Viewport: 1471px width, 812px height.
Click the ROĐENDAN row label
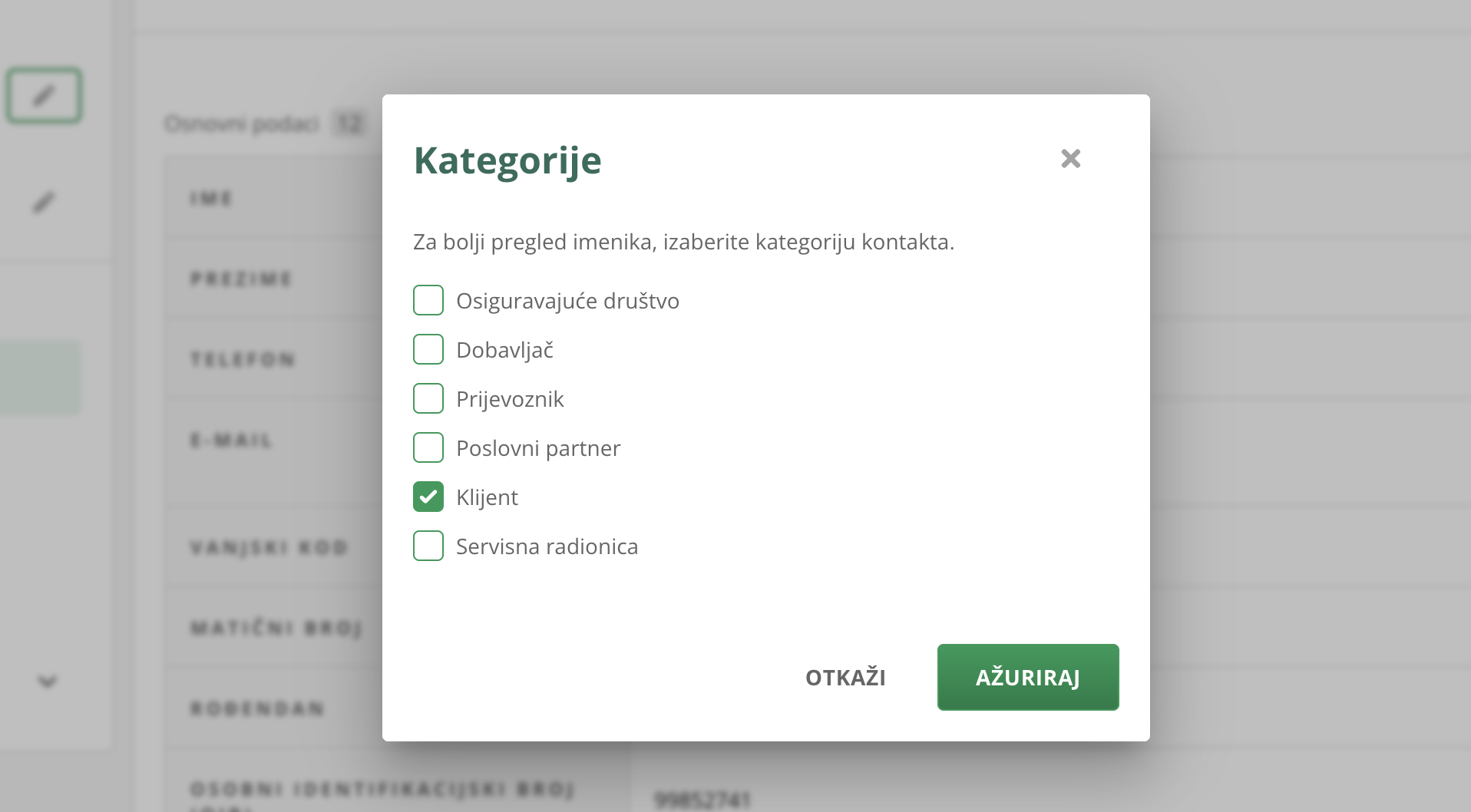[258, 708]
